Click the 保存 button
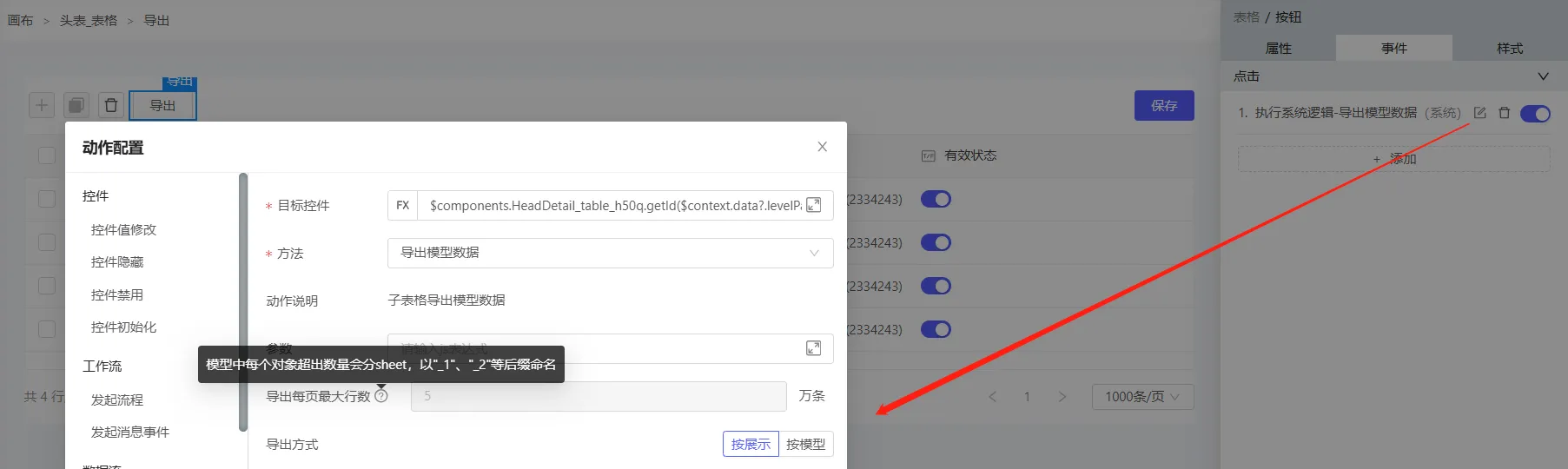 [1164, 105]
